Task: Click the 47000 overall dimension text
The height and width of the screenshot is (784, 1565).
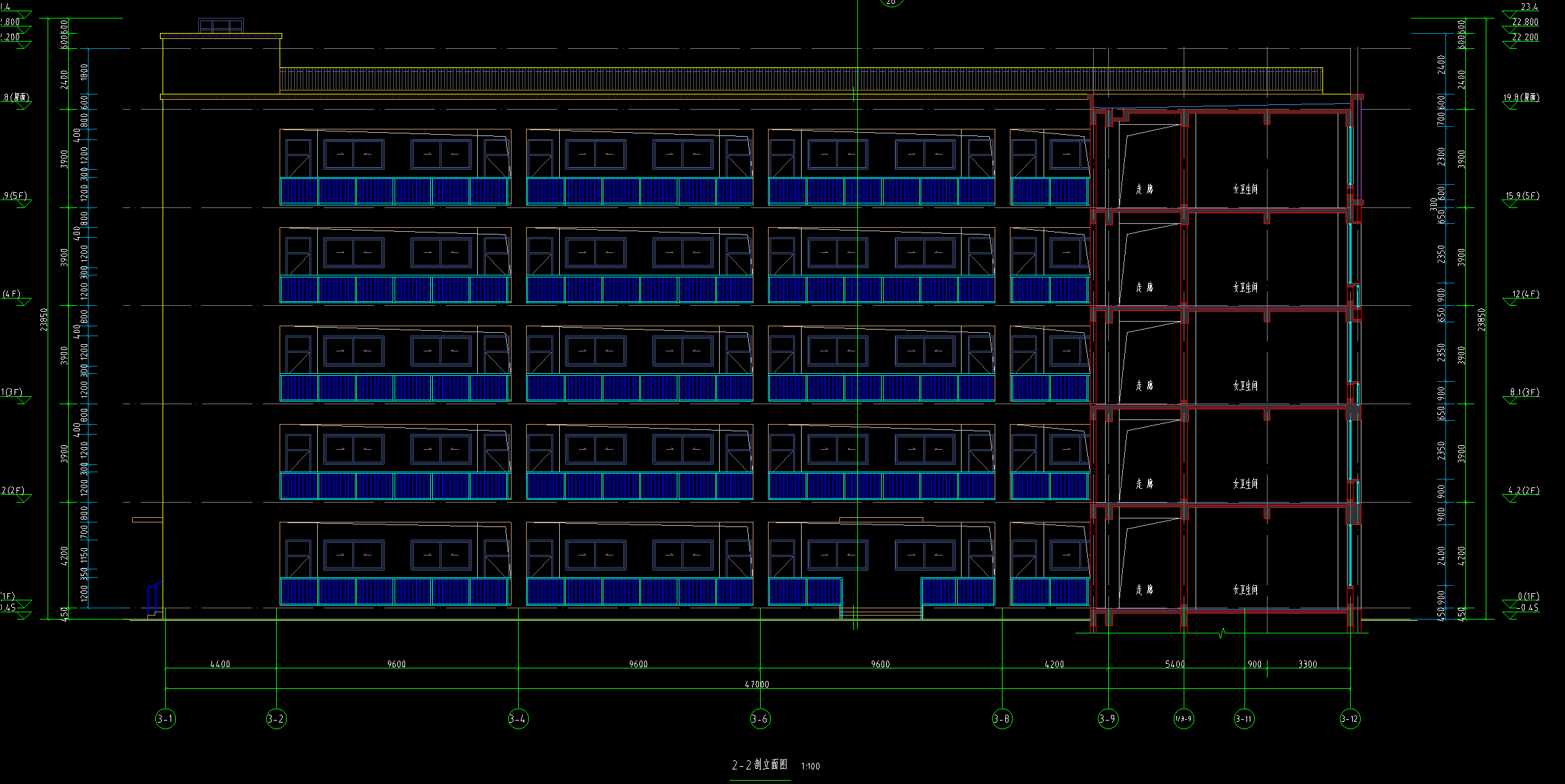Action: tap(757, 684)
